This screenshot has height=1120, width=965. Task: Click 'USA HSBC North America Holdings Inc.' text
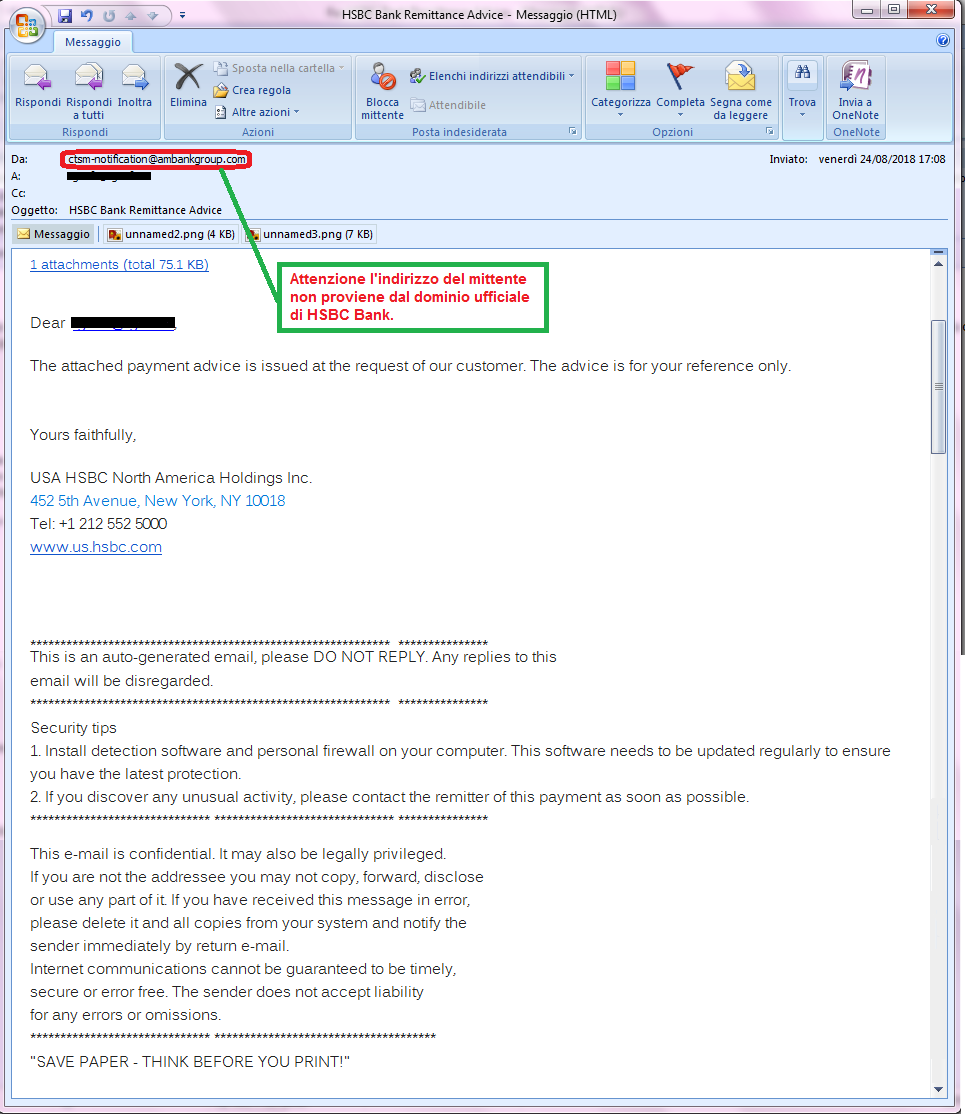point(171,478)
